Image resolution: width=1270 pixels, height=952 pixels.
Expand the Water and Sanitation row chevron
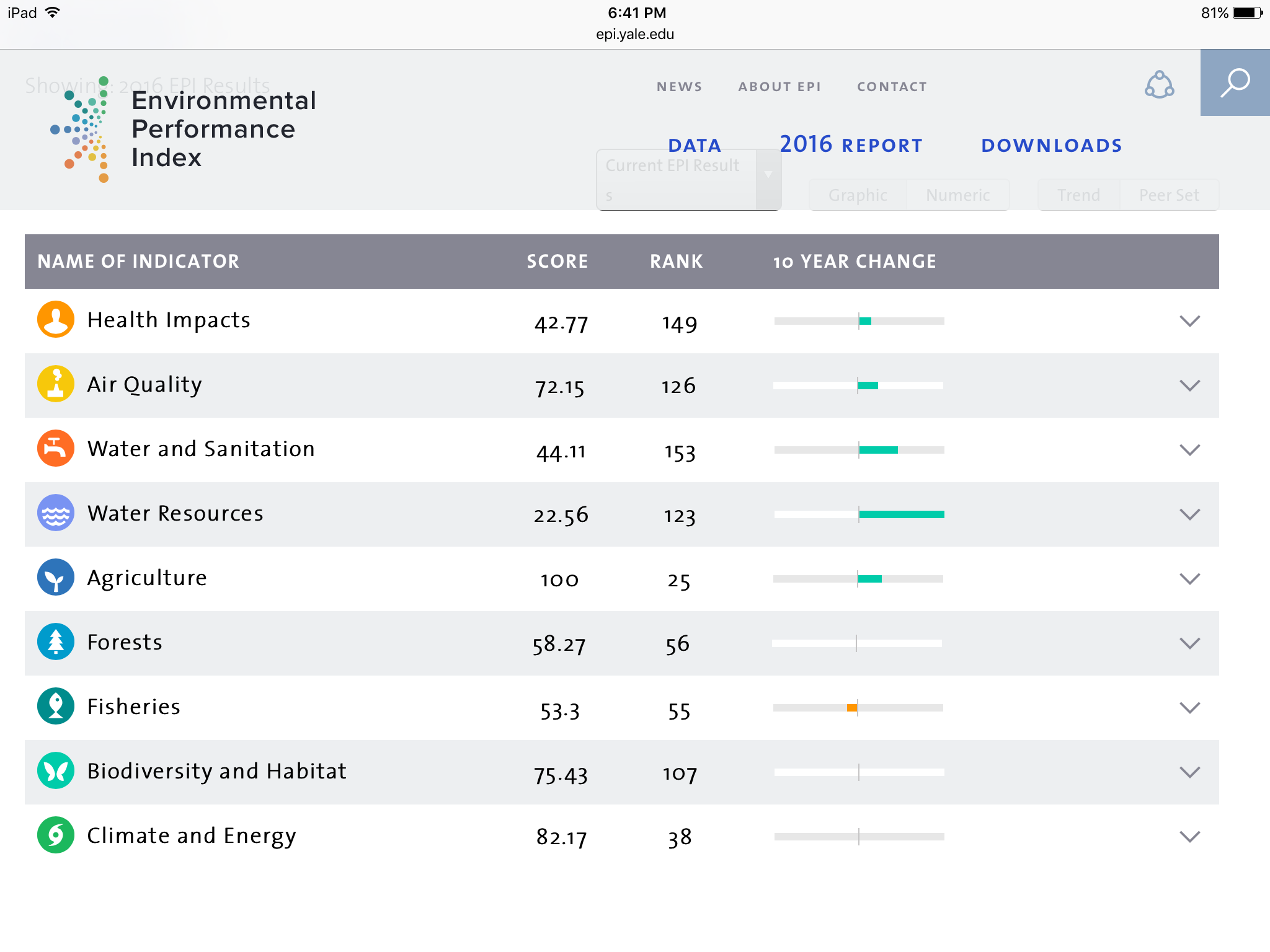pyautogui.click(x=1189, y=450)
